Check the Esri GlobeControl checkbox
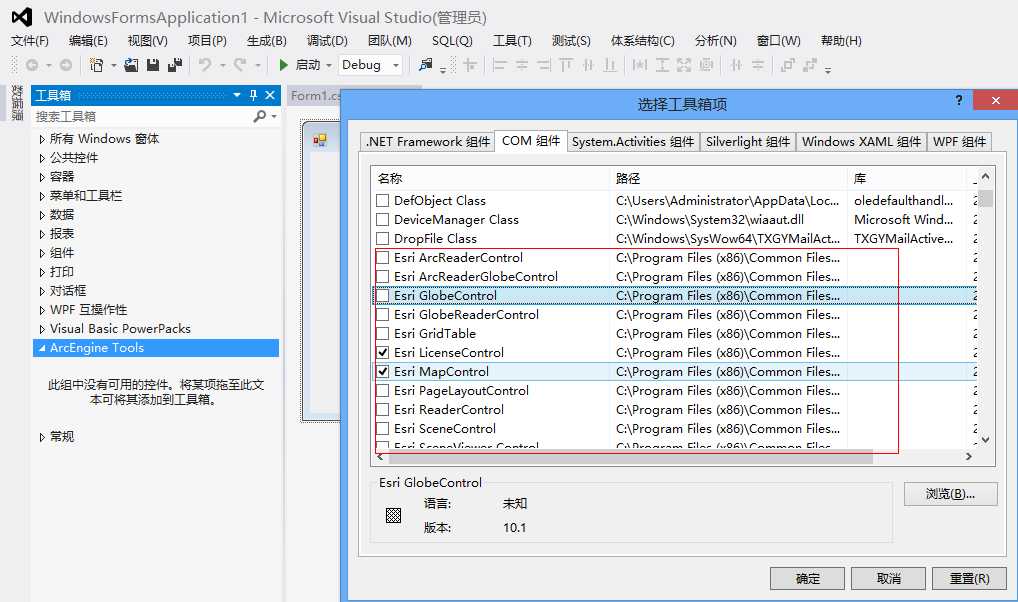Viewport: 1018px width, 602px height. [382, 296]
